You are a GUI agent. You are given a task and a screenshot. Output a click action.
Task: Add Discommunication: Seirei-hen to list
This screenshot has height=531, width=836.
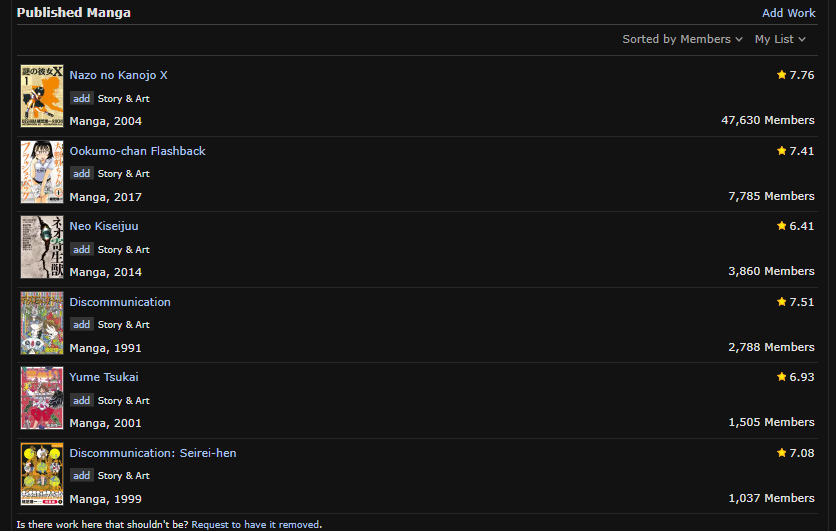[x=82, y=476]
